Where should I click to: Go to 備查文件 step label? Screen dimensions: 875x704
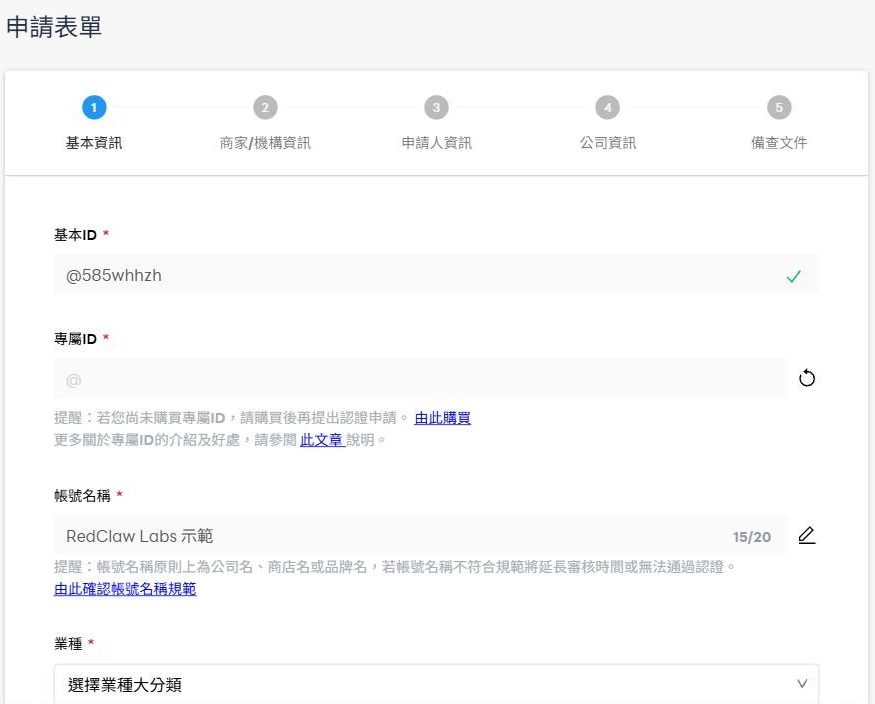click(779, 143)
